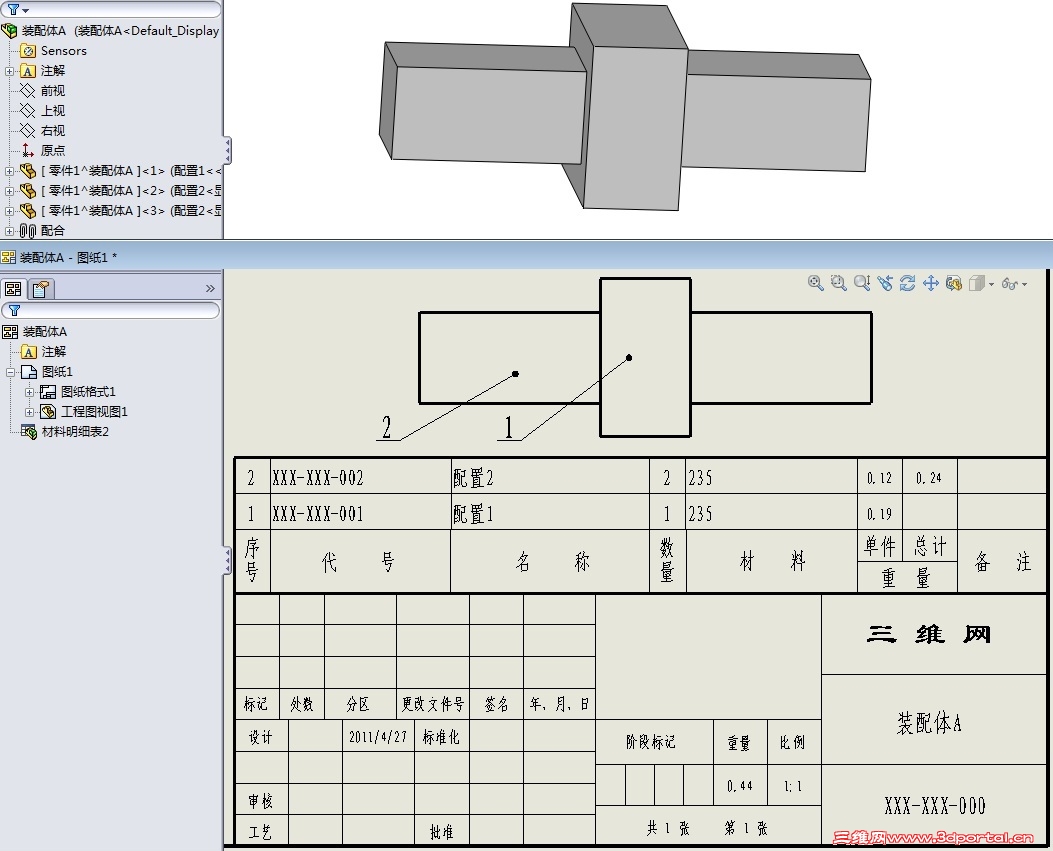This screenshot has height=851, width=1053.
Task: Select the 零件1 <1> part icon
Action: coord(28,171)
